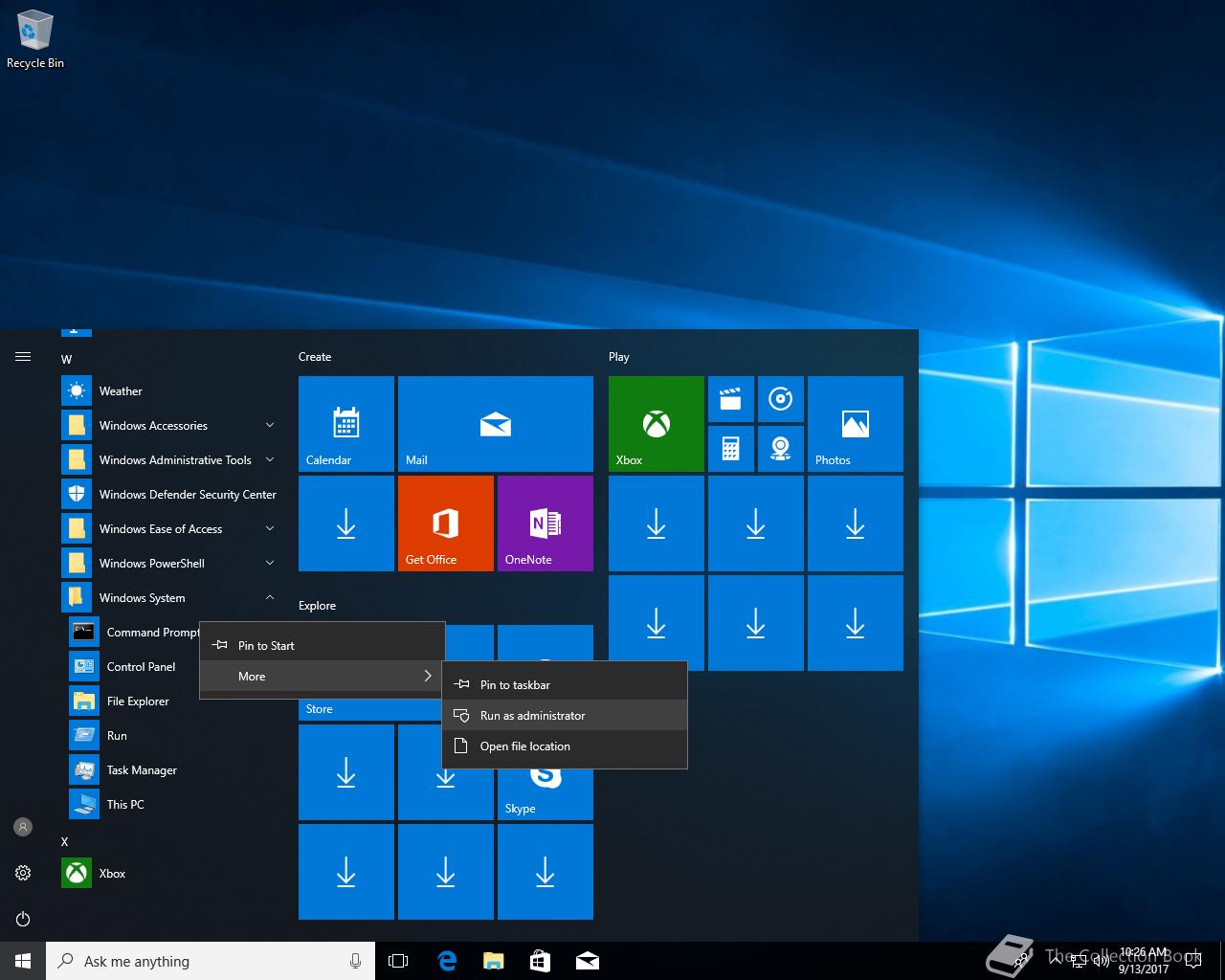The width and height of the screenshot is (1225, 980).
Task: Open the Power options button
Action: click(x=23, y=919)
